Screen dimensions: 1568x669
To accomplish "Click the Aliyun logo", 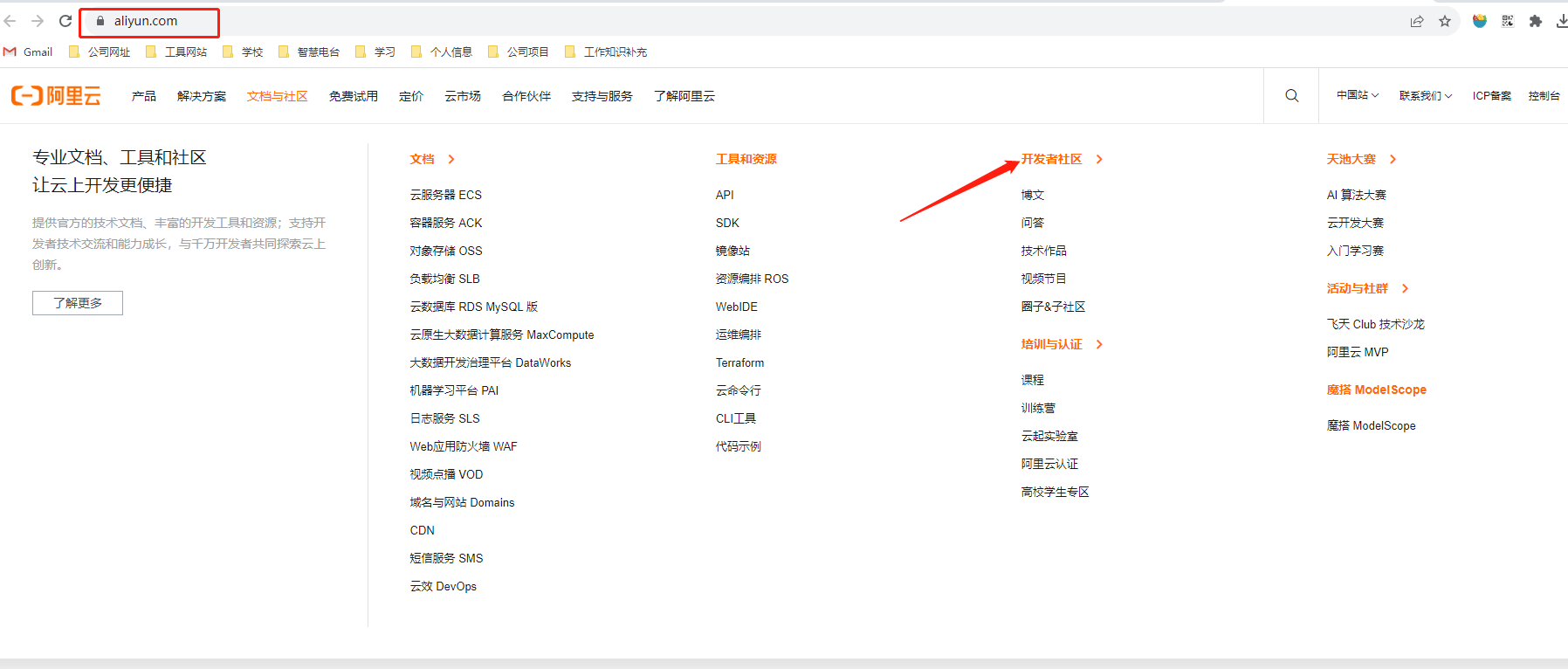I will point(57,95).
